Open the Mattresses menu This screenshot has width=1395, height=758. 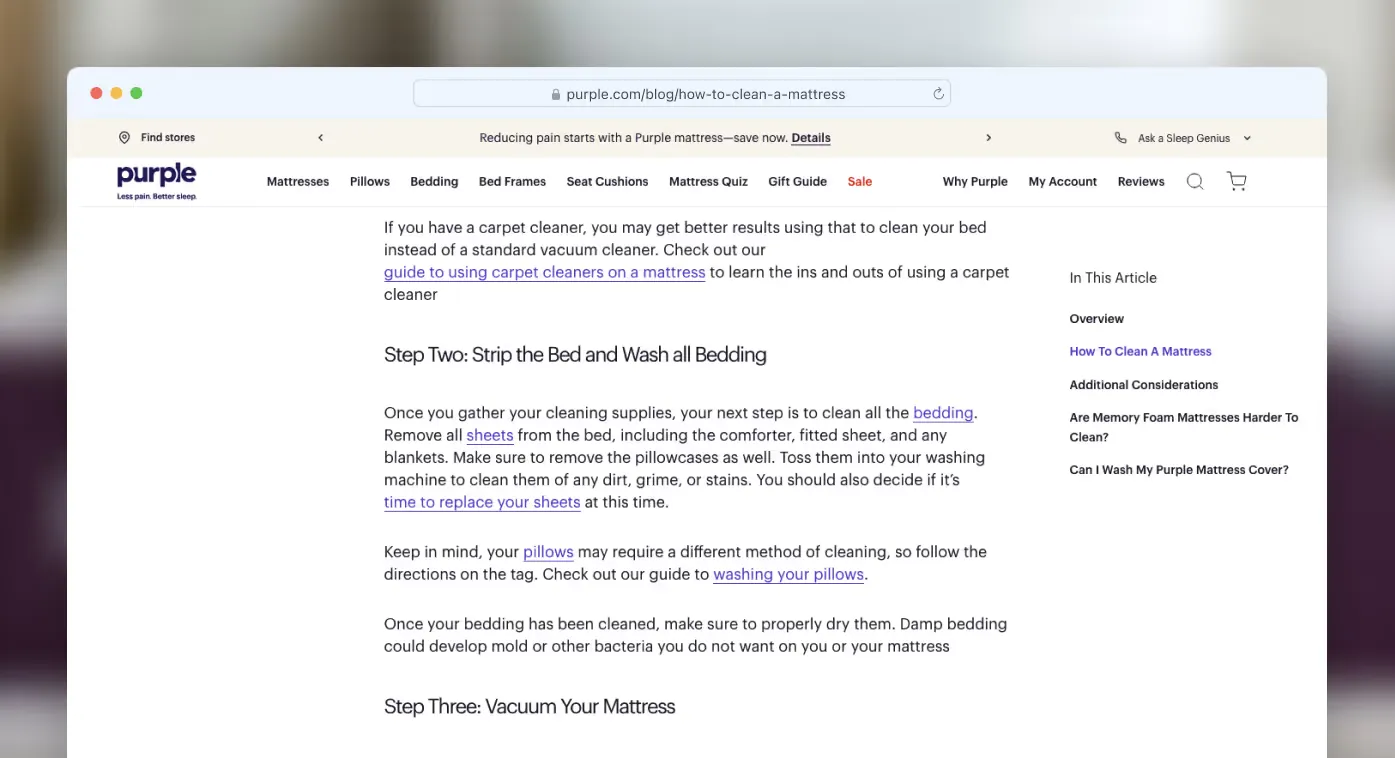(298, 181)
